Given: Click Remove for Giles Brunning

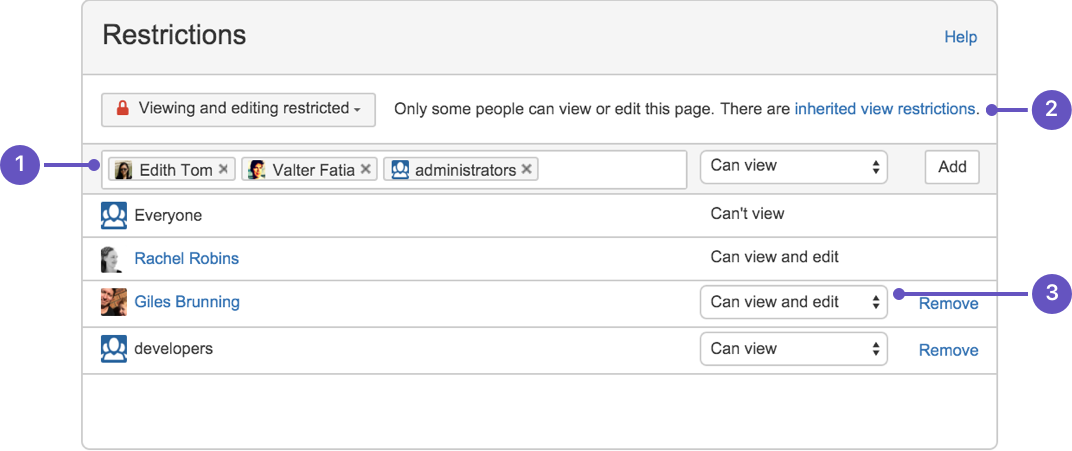Looking at the screenshot, I should pyautogui.click(x=948, y=303).
